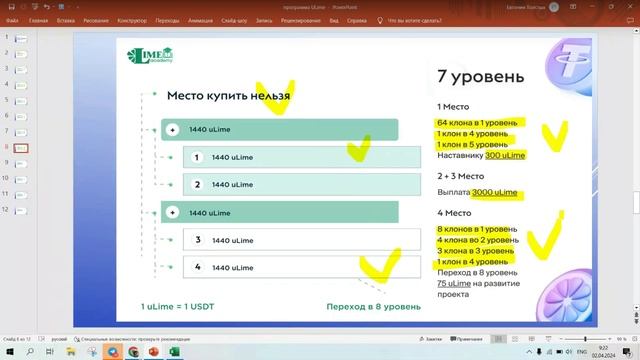Select slide 12 thumbnail

point(21,211)
